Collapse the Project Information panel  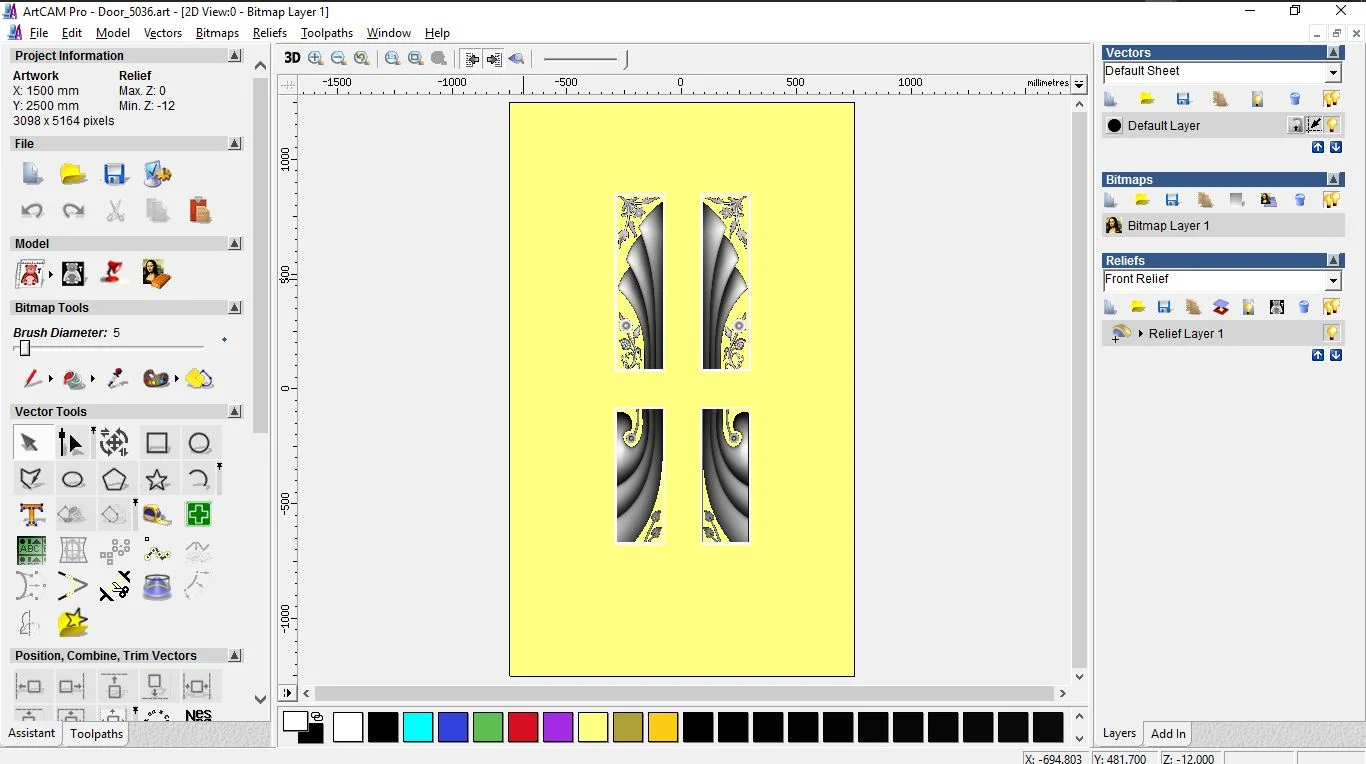point(235,55)
